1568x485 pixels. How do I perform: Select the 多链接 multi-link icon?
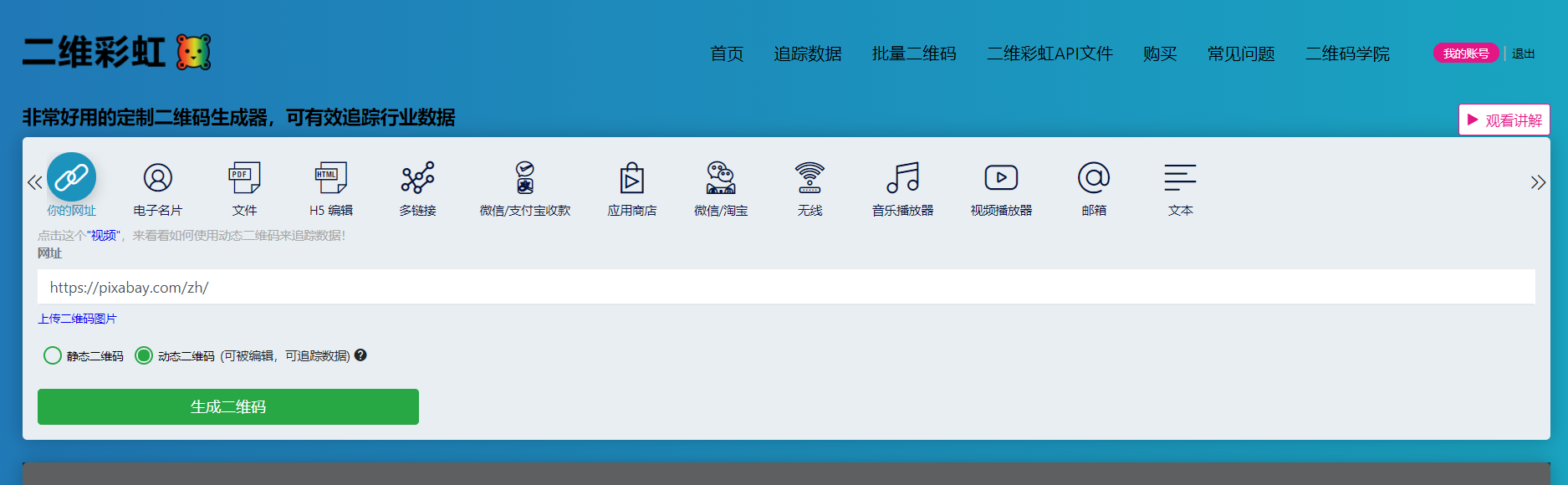[x=417, y=177]
